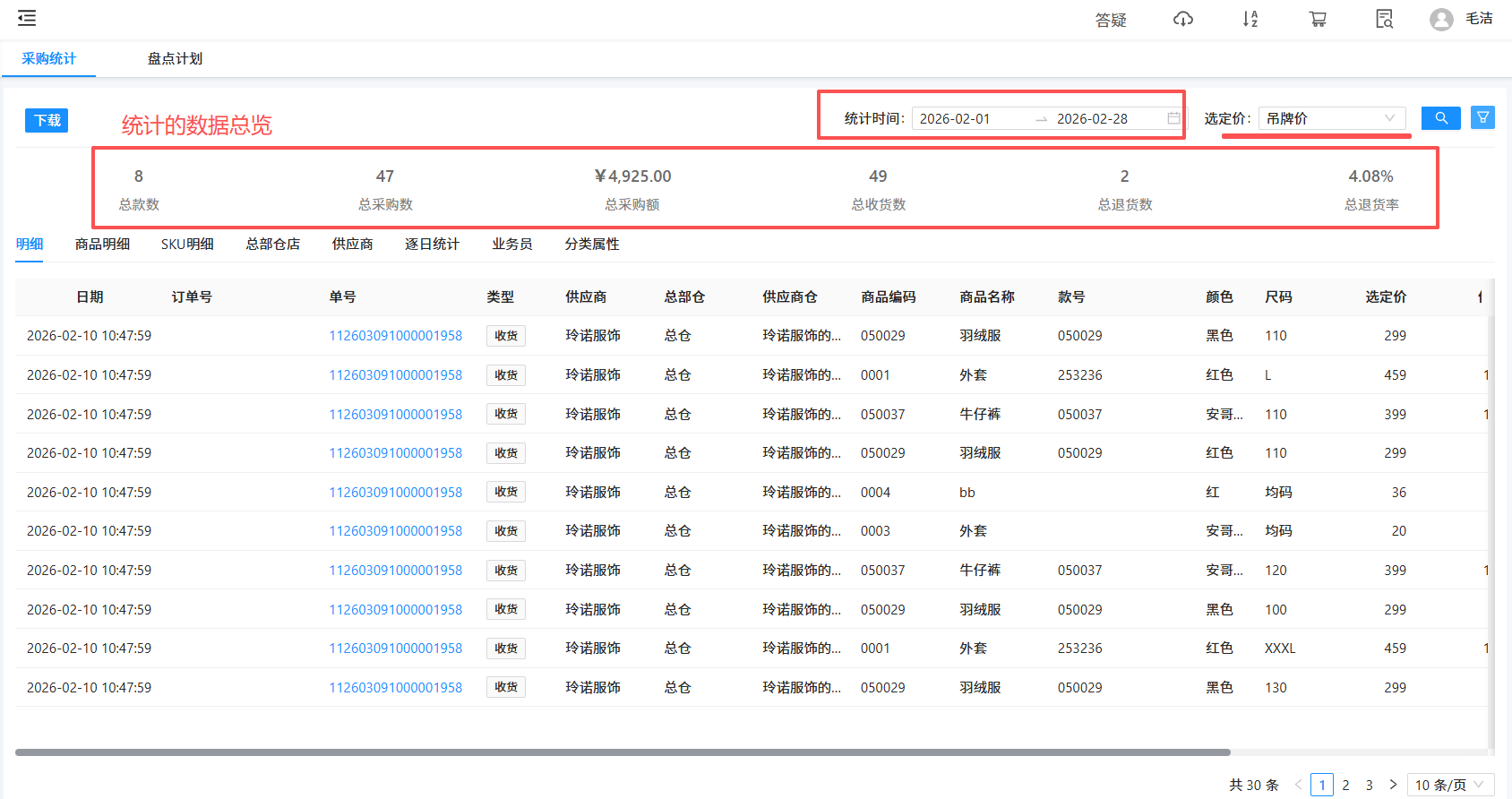Open 答疑 help link
Image resolution: width=1512 pixels, height=799 pixels.
[x=1111, y=20]
